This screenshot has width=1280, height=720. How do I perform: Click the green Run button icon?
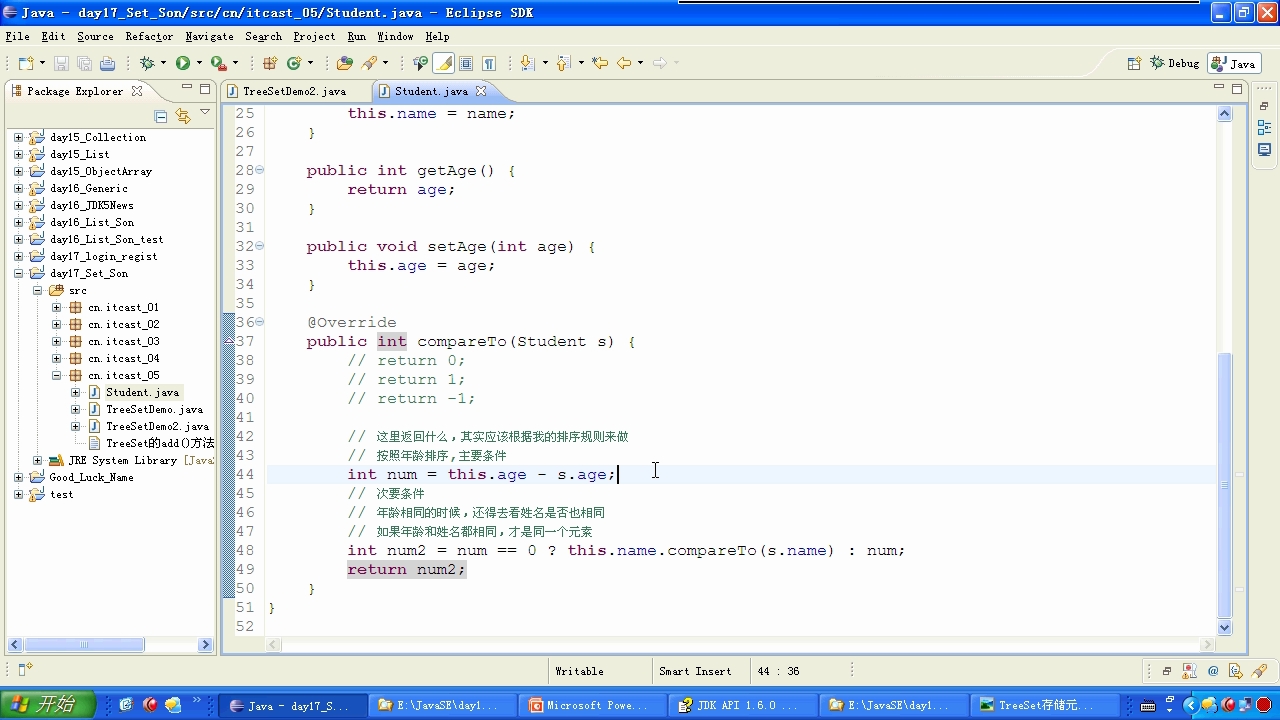coord(183,63)
